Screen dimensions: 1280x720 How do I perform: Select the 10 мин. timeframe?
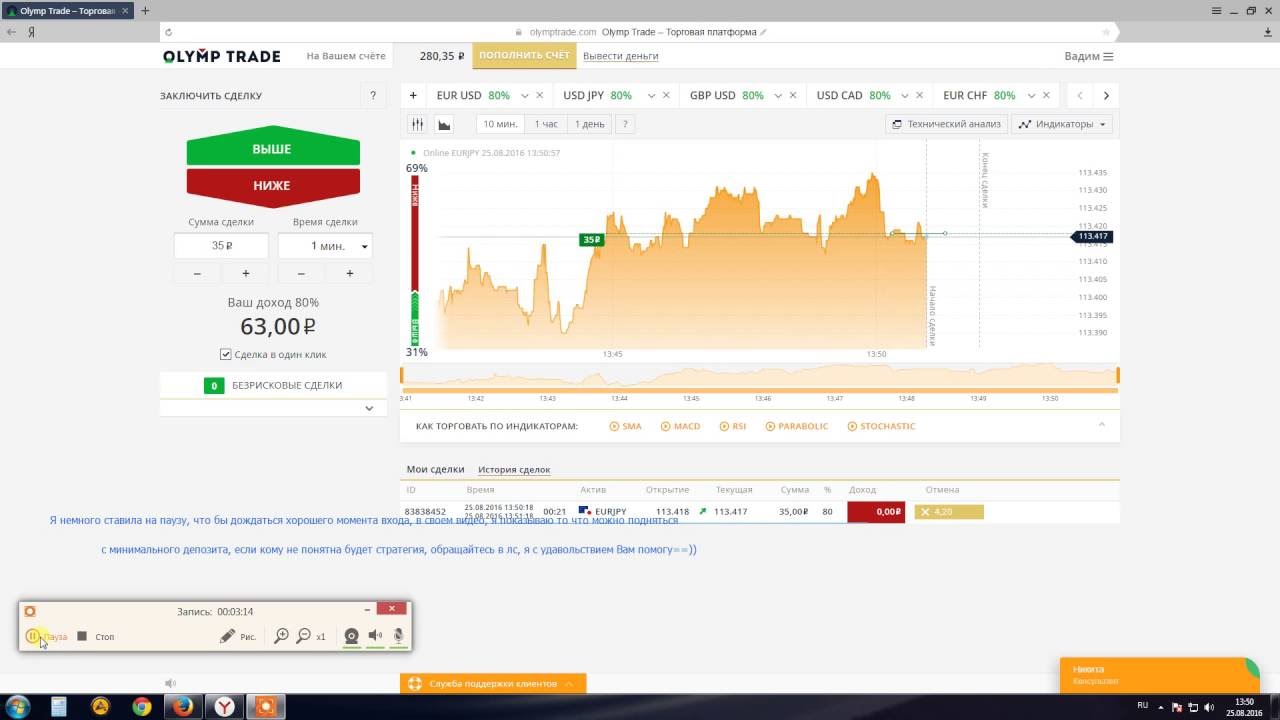point(499,124)
